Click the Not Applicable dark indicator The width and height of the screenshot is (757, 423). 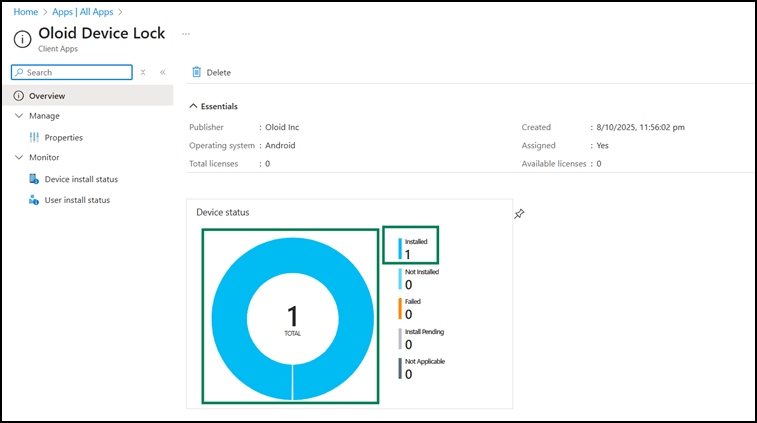pos(400,368)
